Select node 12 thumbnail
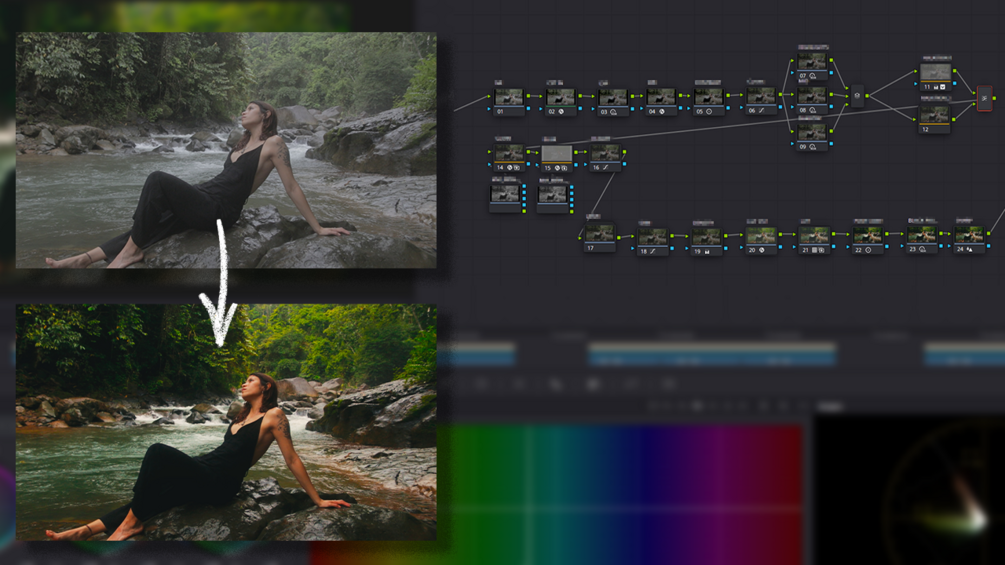The width and height of the screenshot is (1005, 565). pos(934,115)
